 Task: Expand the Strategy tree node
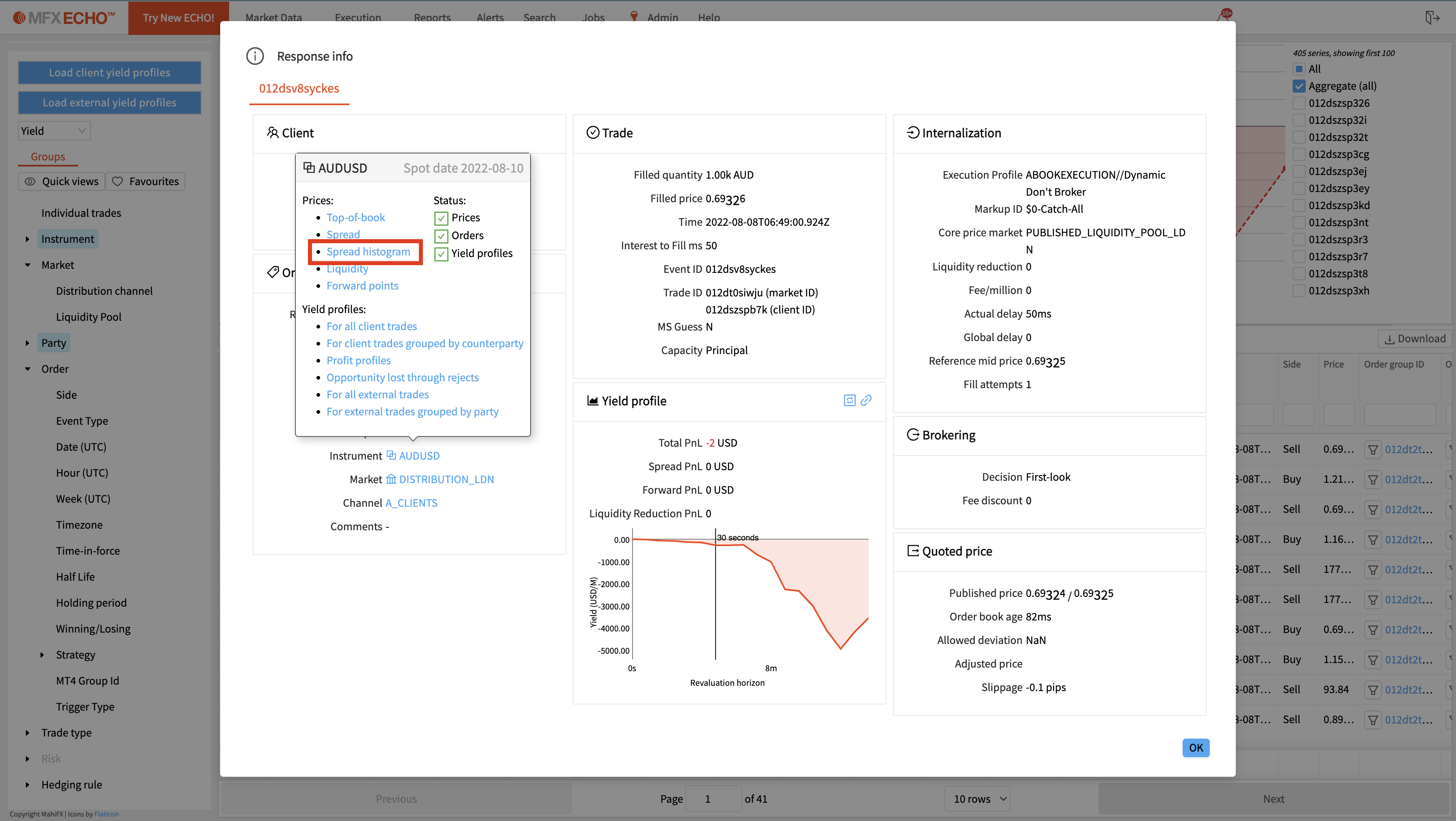tap(42, 655)
